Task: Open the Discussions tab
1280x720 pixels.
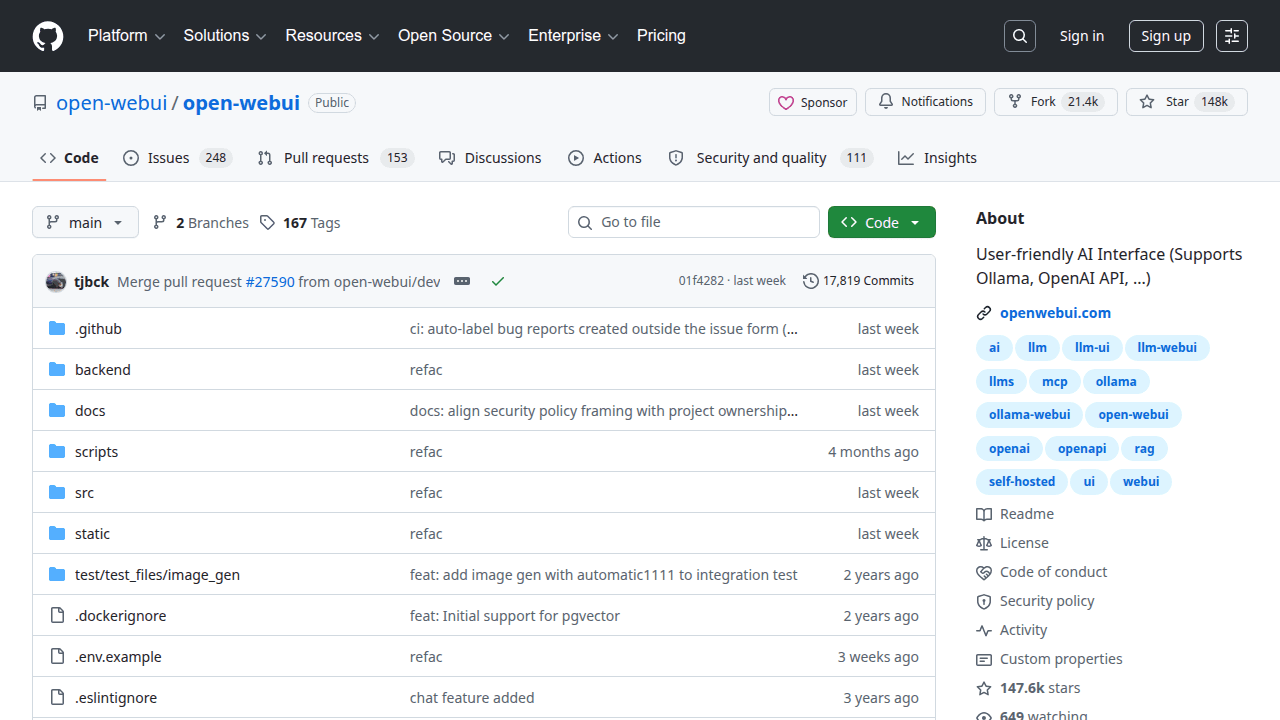Action: pyautogui.click(x=490, y=158)
